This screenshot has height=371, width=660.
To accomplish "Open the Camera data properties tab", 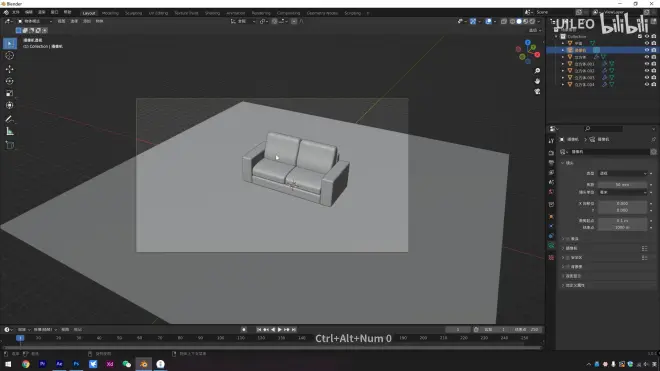I will point(551,246).
